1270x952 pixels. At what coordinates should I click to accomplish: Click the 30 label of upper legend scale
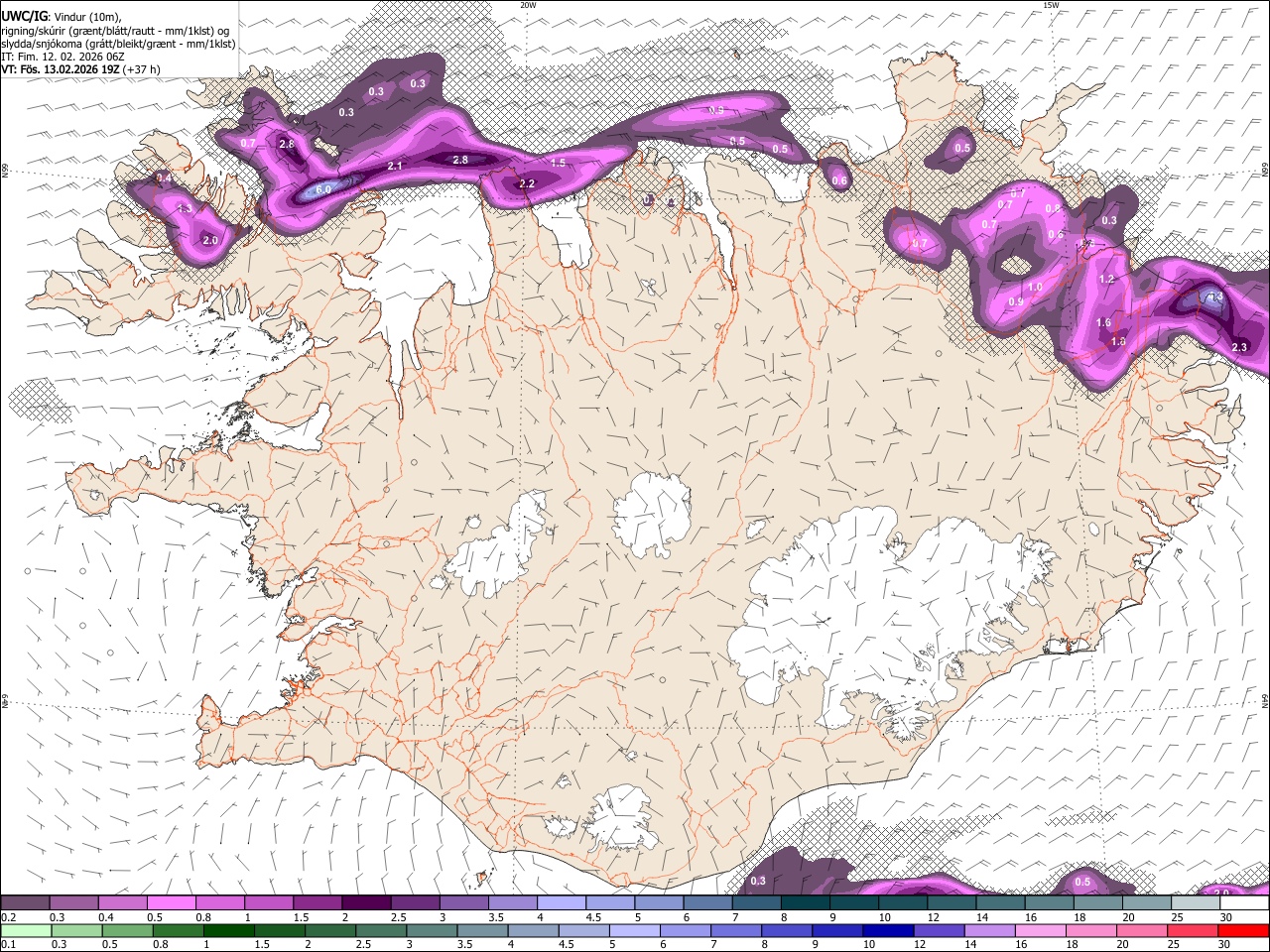click(1226, 917)
